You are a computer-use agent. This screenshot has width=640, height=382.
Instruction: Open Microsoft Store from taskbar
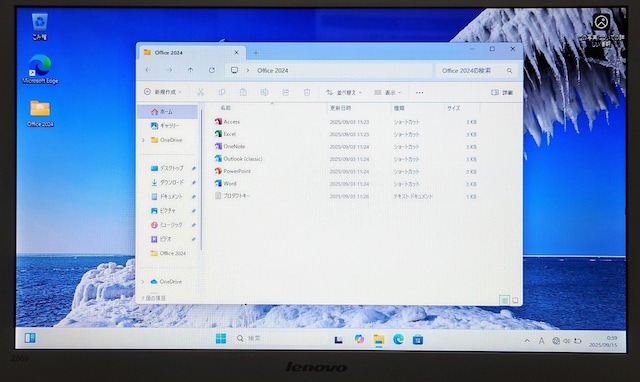point(418,339)
